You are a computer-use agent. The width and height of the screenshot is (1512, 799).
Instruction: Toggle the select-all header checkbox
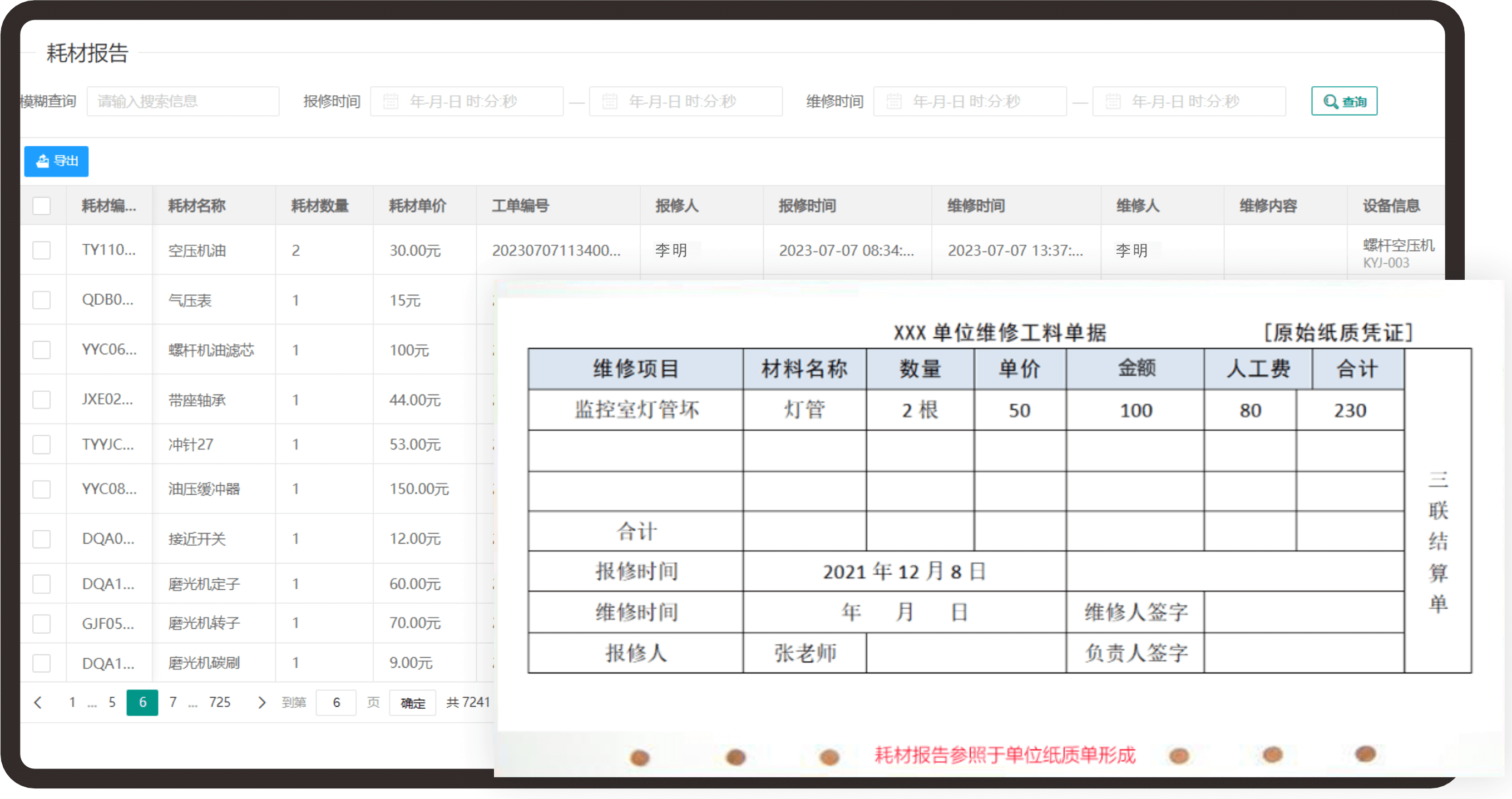42,206
